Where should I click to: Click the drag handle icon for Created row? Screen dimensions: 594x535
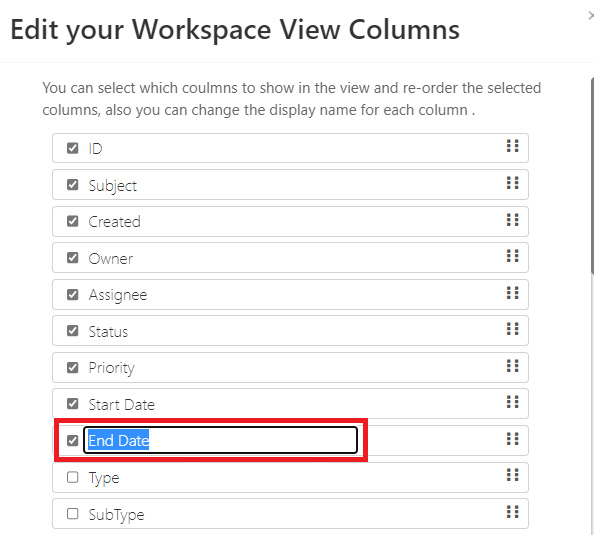coord(513,219)
